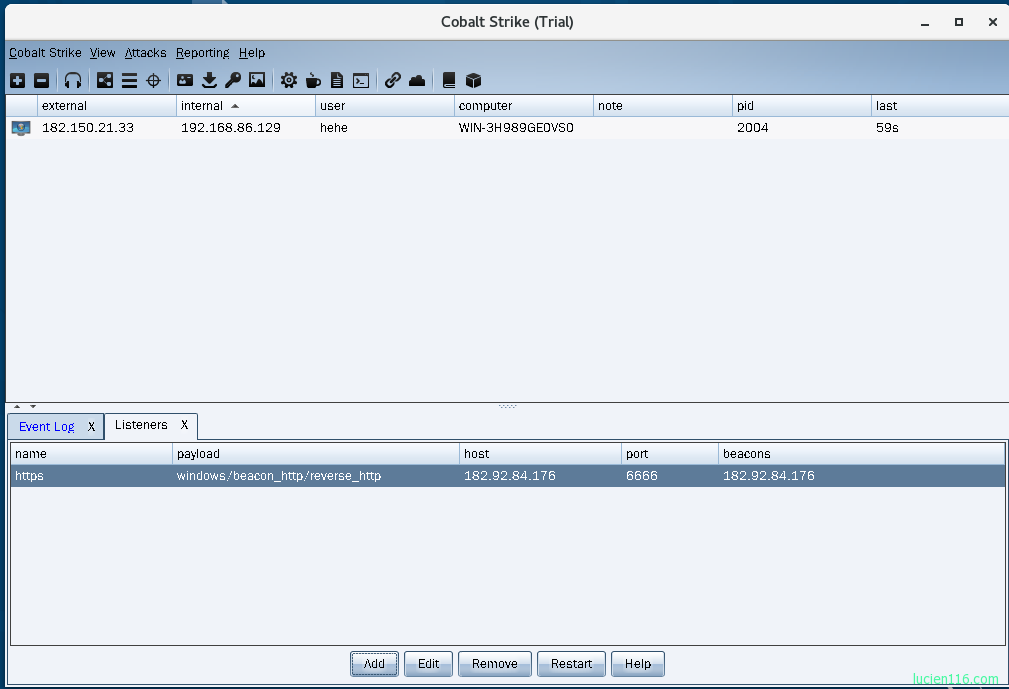Image resolution: width=1009 pixels, height=689 pixels.
Task: Open the Credentials card icon
Action: [x=185, y=80]
